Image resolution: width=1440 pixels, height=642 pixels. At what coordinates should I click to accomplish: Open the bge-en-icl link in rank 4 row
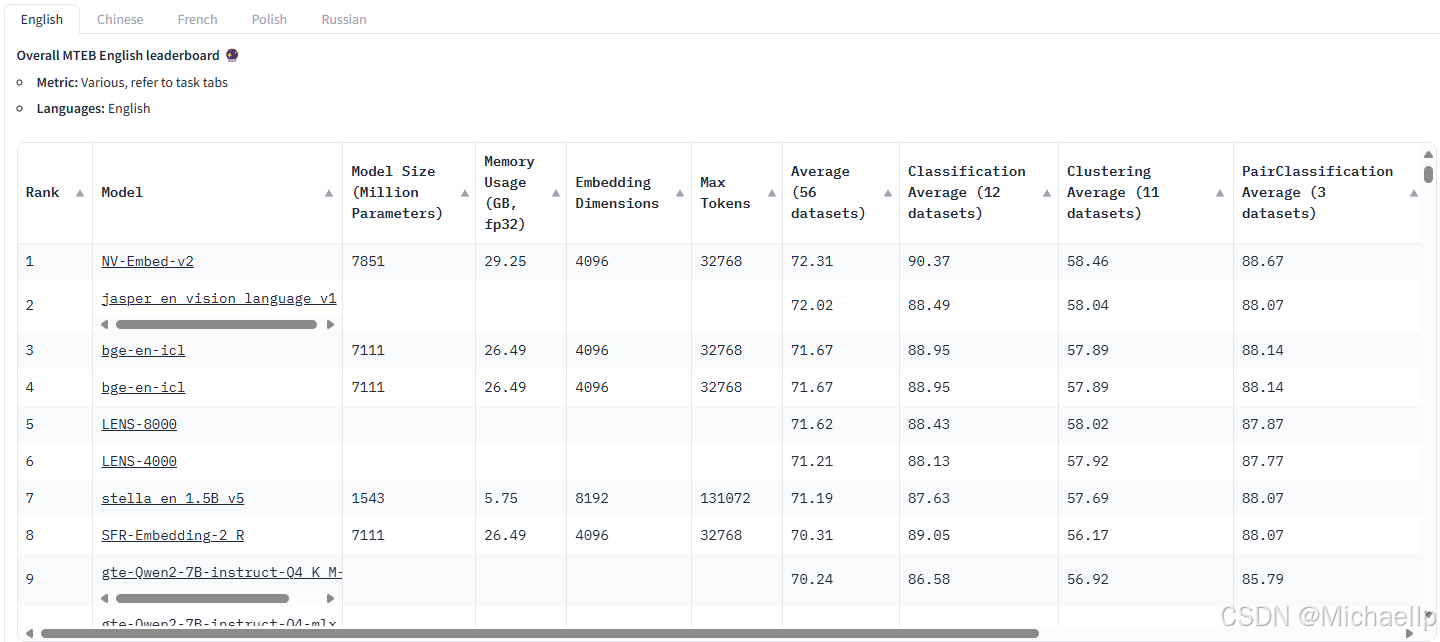coord(143,387)
